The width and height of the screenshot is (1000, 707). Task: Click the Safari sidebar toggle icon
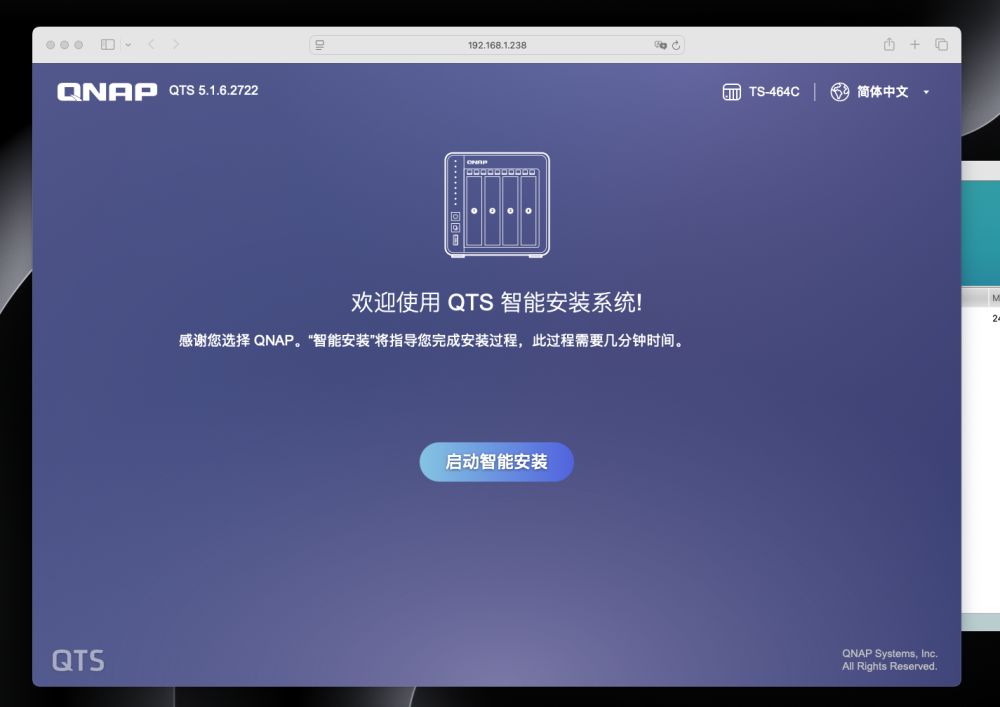pyautogui.click(x=108, y=44)
